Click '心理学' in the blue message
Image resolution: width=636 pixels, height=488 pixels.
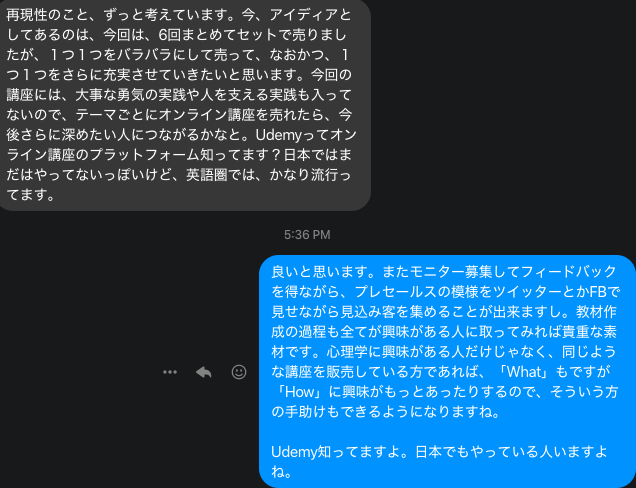348,352
